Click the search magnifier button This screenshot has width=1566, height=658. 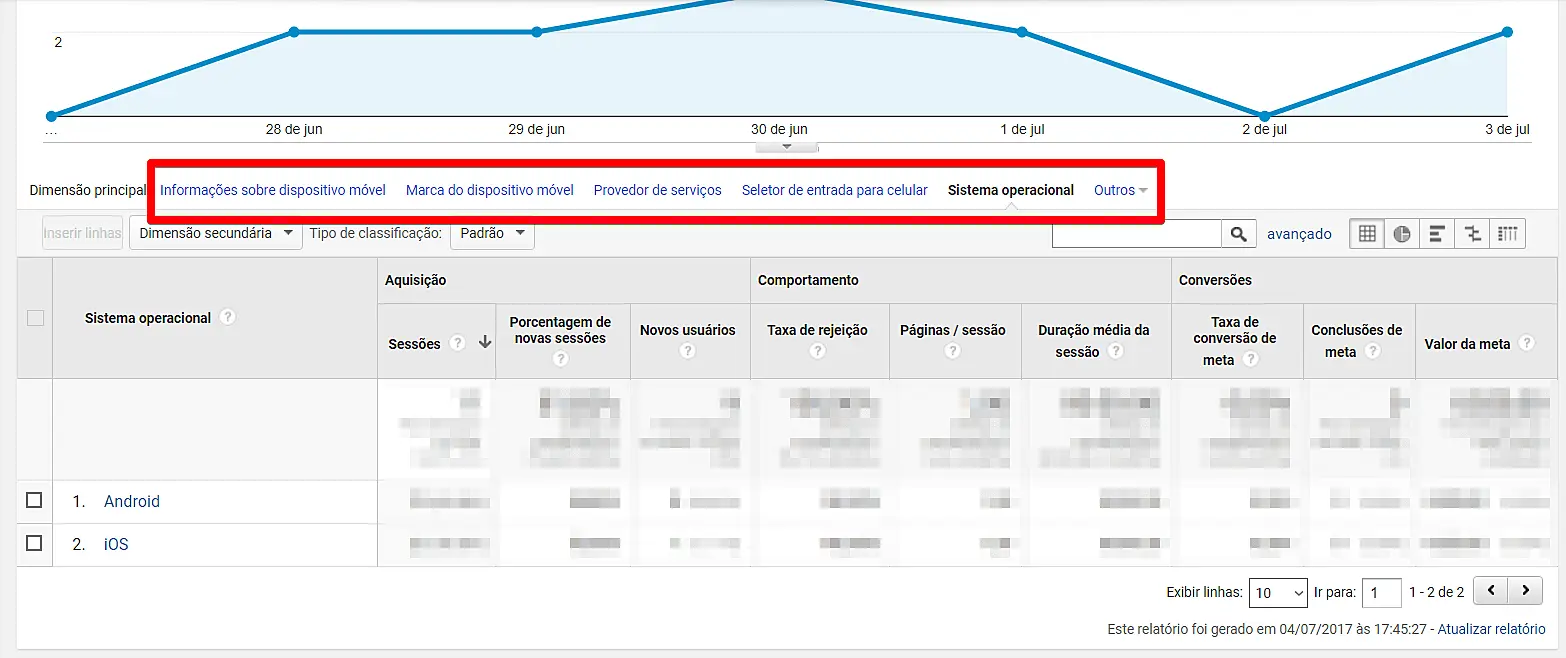pyautogui.click(x=1238, y=233)
